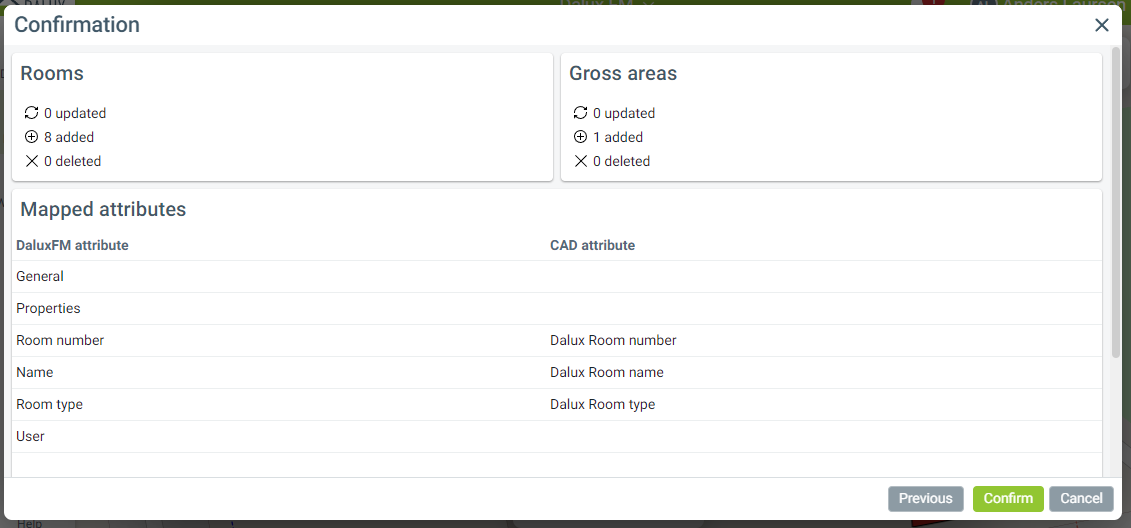Viewport: 1131px width, 528px height.
Task: Select the Properties attribute row
Action: (48, 308)
